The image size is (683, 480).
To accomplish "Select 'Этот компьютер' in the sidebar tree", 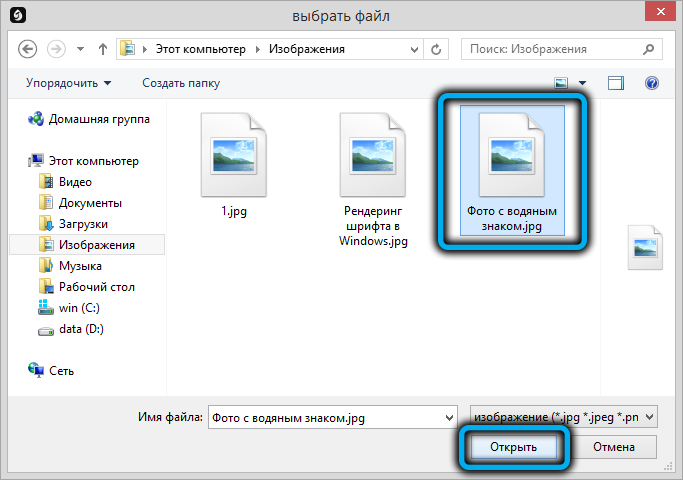I will (x=94, y=161).
